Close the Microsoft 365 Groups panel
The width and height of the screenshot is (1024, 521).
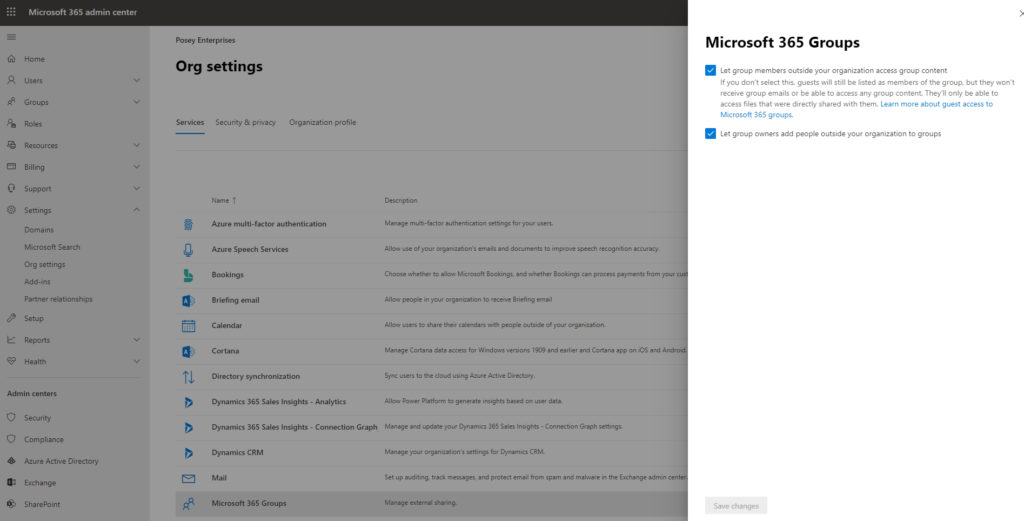(1021, 13)
